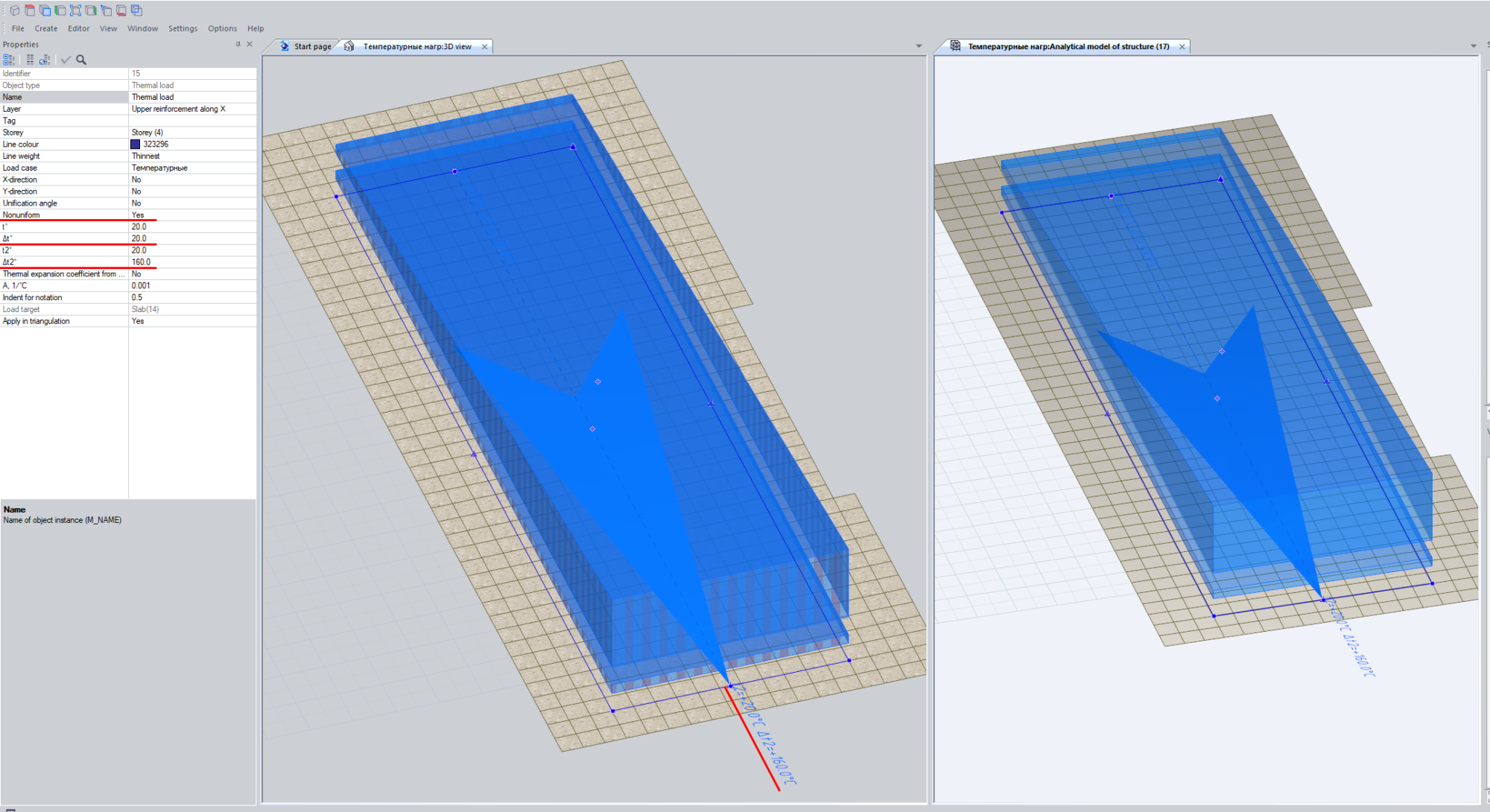
Task: Close the Properties panel
Action: click(x=250, y=45)
